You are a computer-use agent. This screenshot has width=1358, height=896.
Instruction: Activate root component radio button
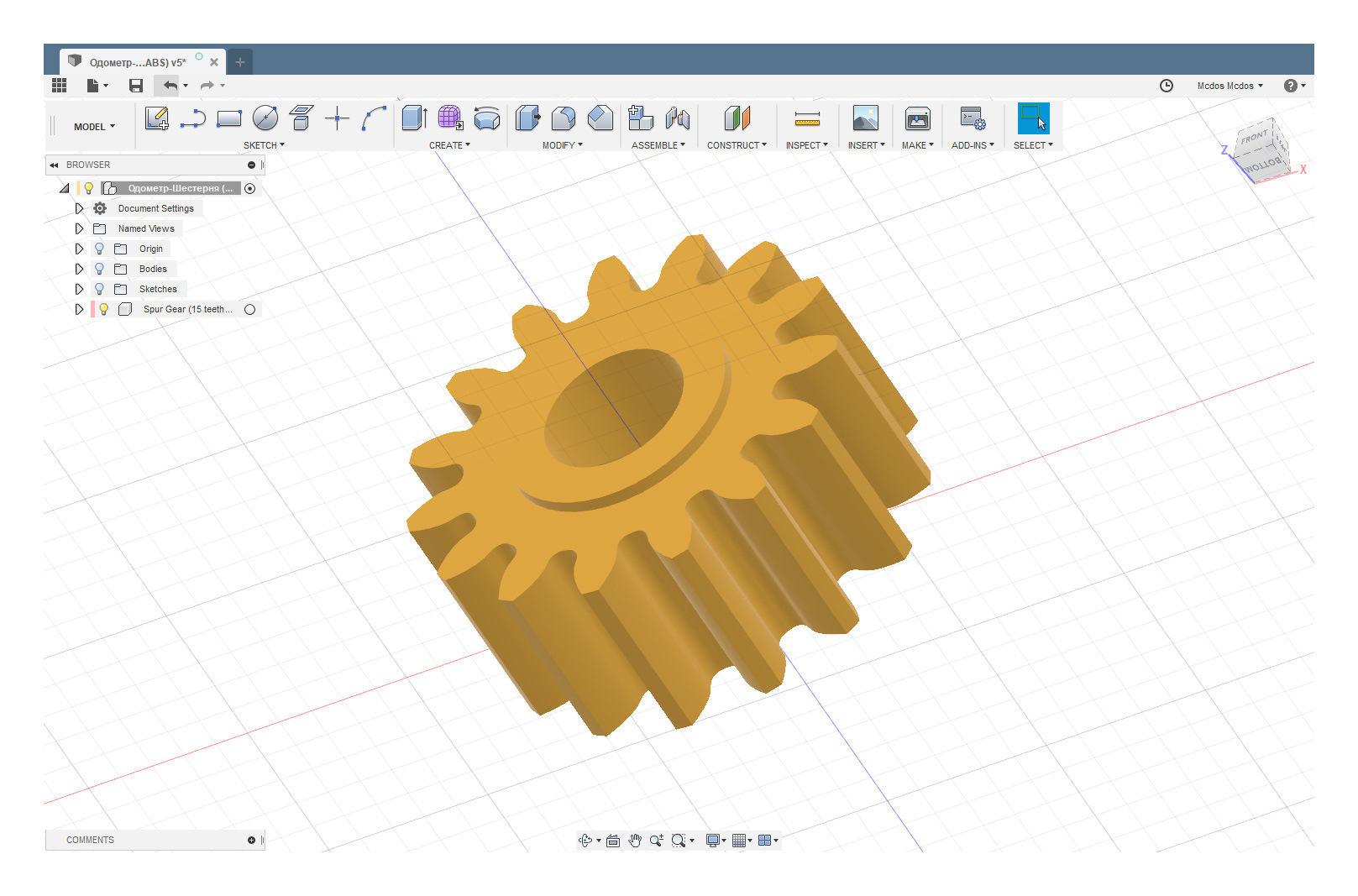249,188
